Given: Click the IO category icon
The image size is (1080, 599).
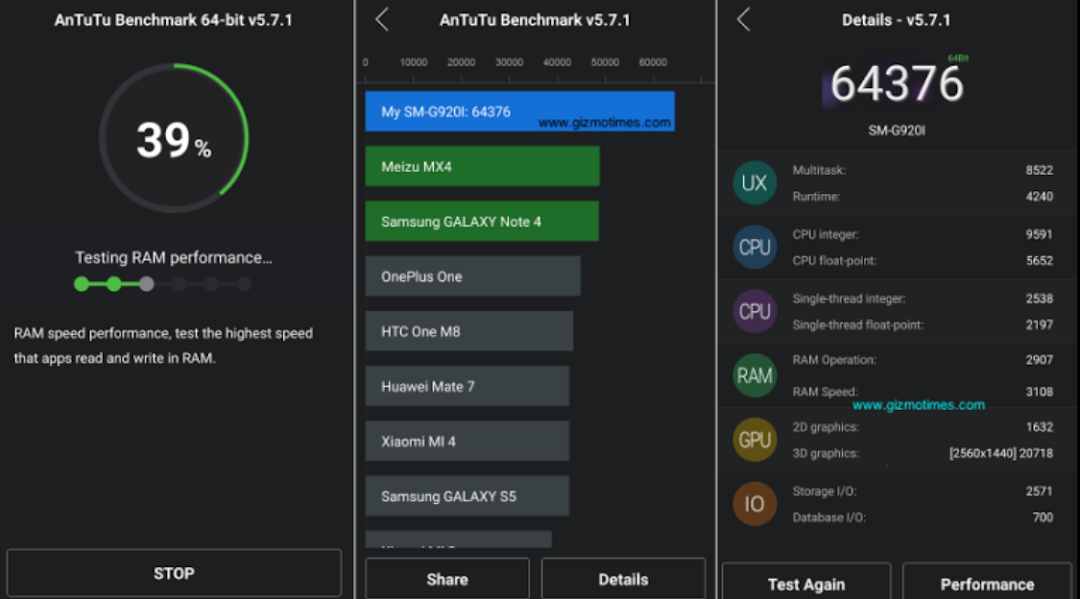Looking at the screenshot, I should (754, 503).
